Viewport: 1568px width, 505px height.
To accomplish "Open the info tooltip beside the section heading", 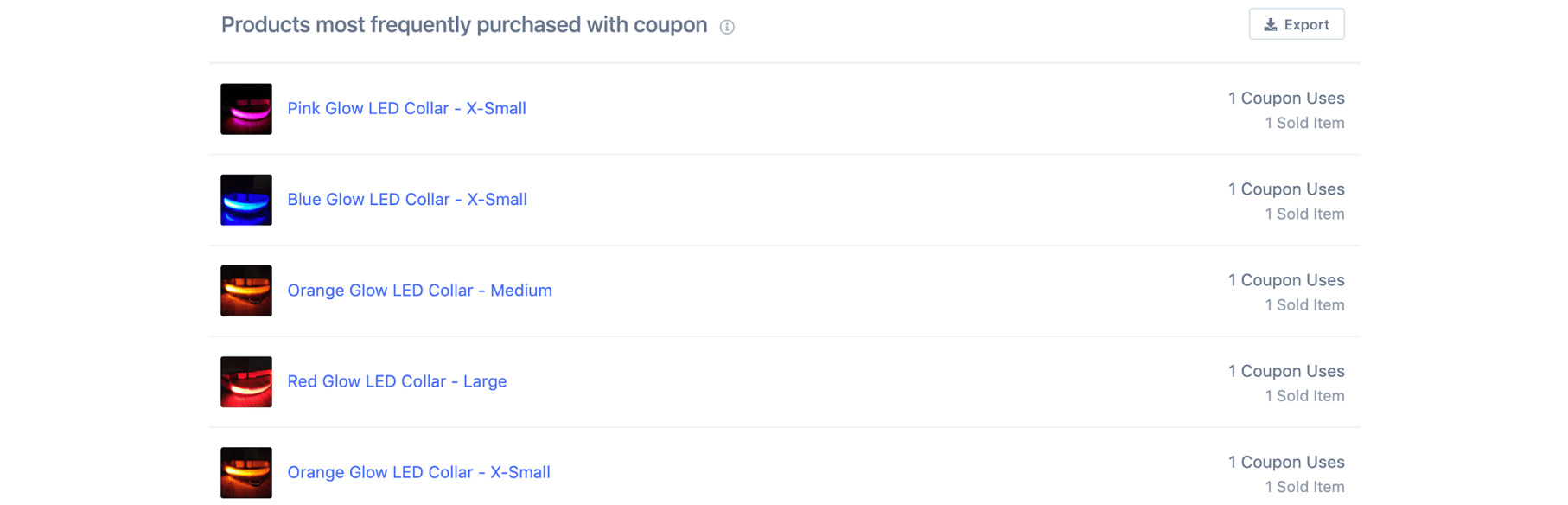I will [727, 27].
